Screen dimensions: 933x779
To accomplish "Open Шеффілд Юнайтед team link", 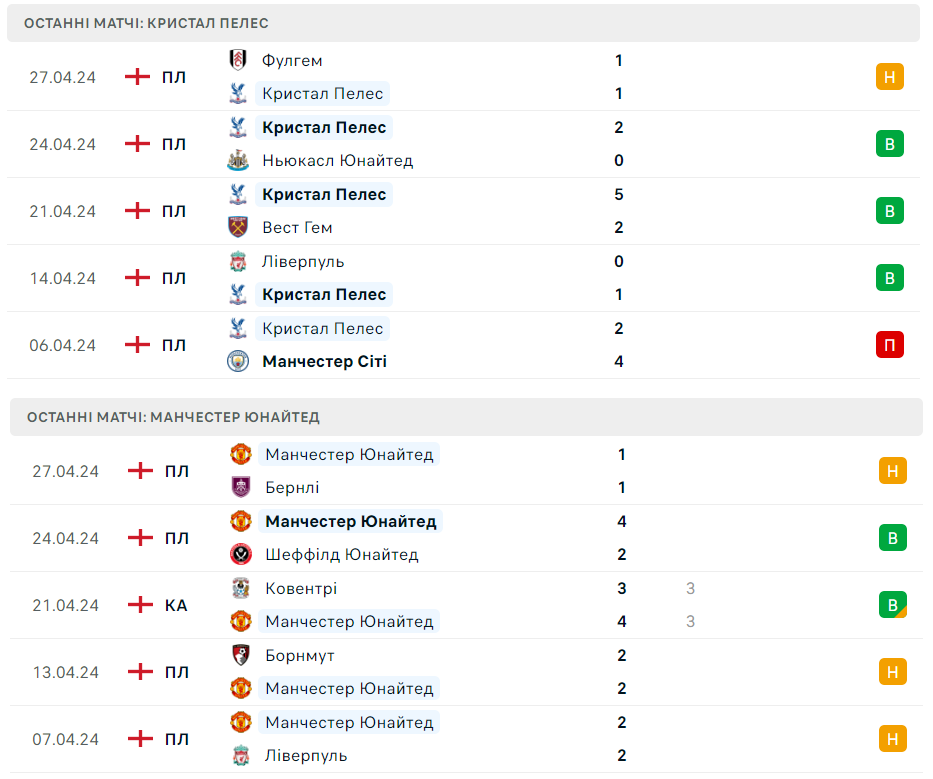I will point(342,554).
